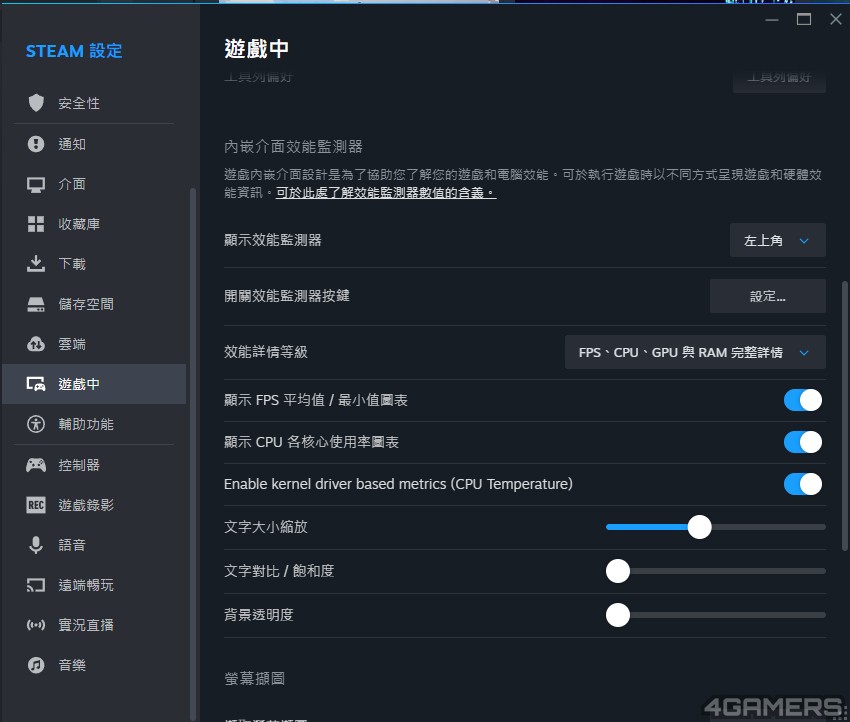Click the alert icon beside 通知
This screenshot has height=722, width=850.
[36, 144]
